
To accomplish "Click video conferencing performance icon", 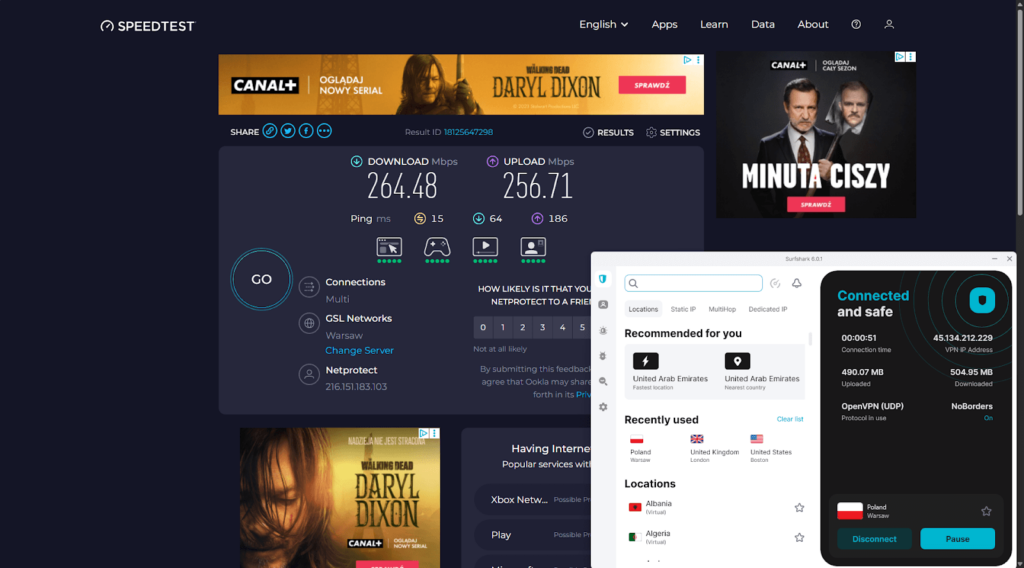I will (533, 247).
